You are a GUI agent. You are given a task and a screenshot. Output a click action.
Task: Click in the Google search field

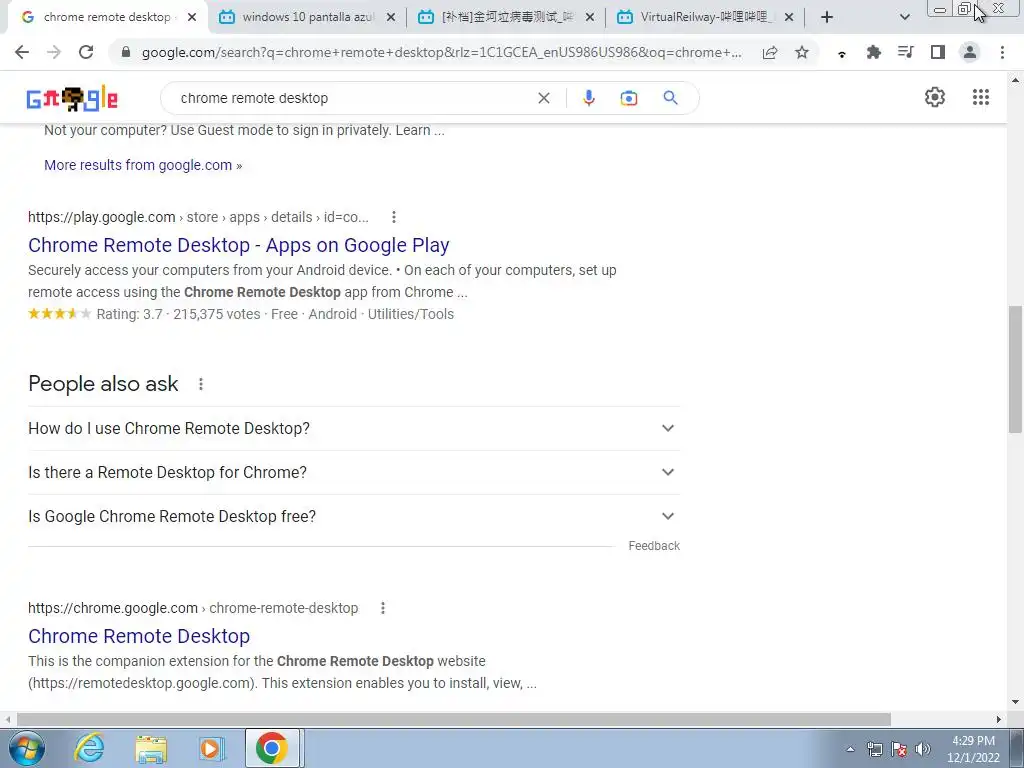(x=353, y=98)
